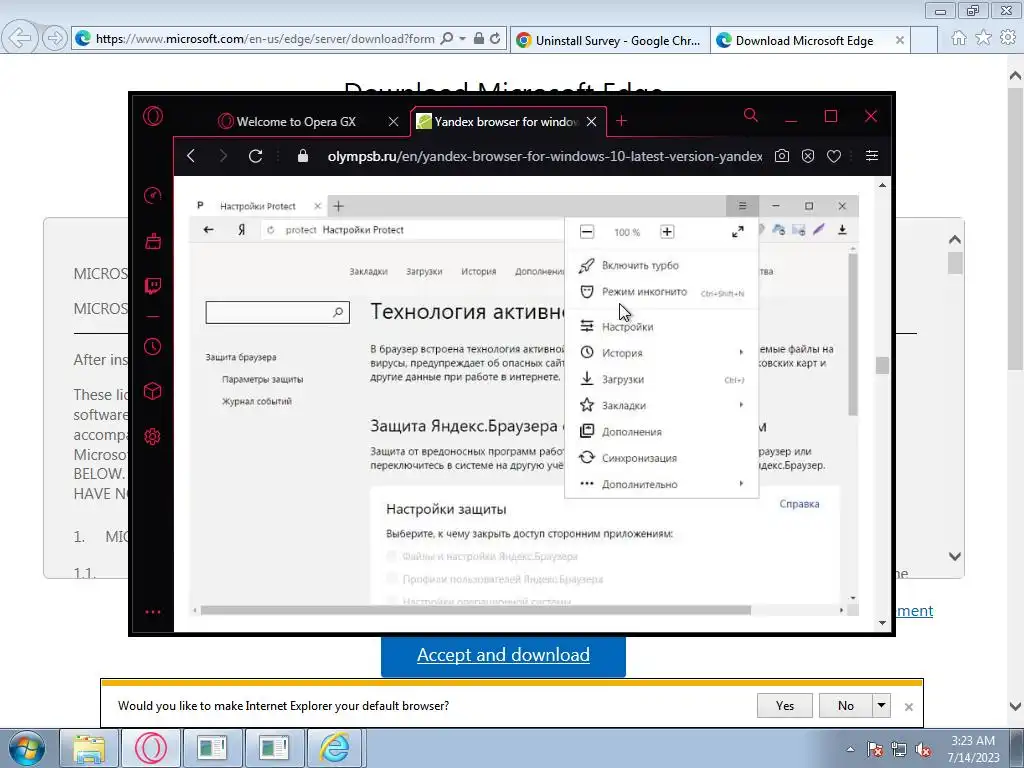Image resolution: width=1024 pixels, height=768 pixels.
Task: Open Twitch icon in Opera sidebar
Action: pos(153,285)
